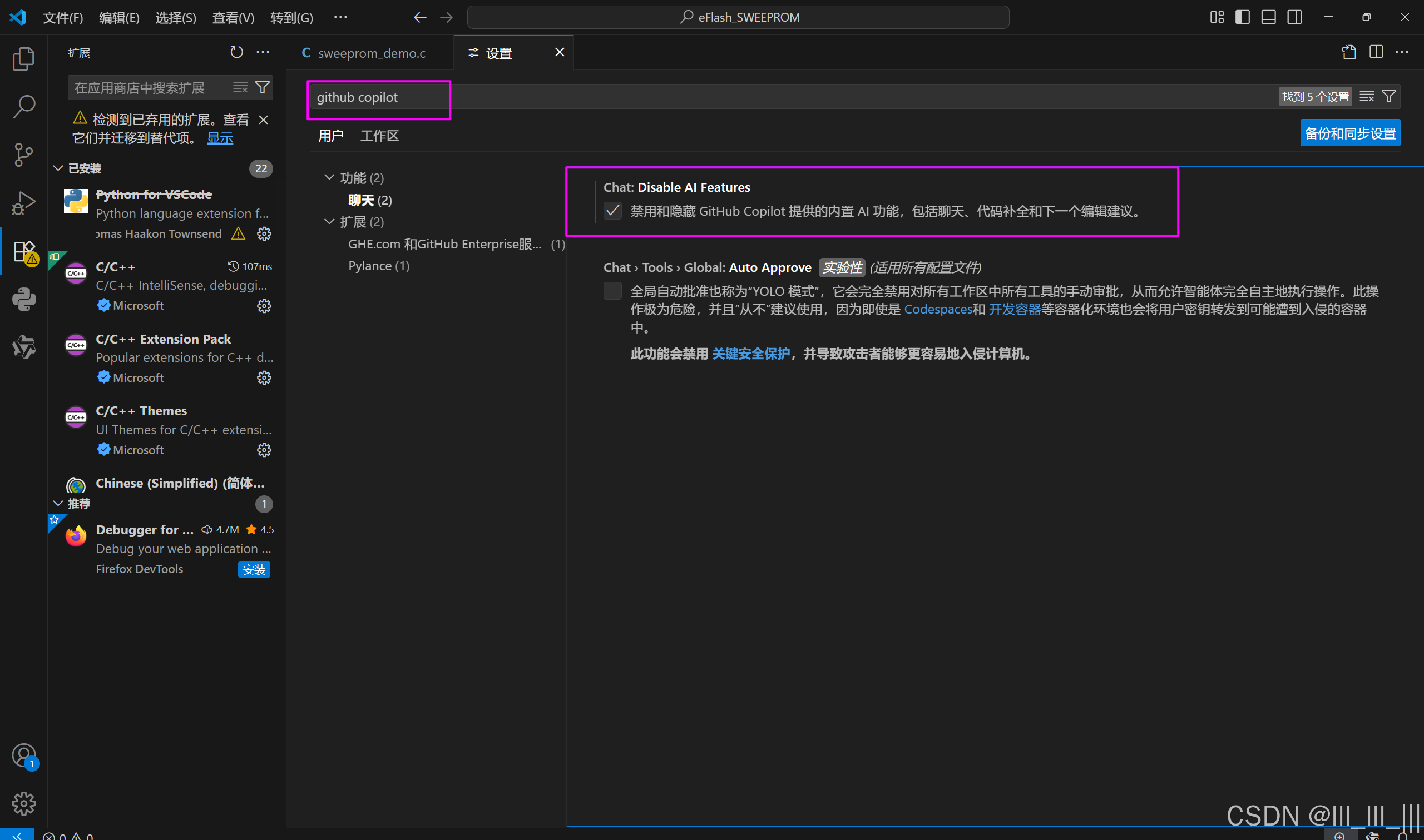The image size is (1424, 840).
Task: Uncheck Chat: Disable AI Features checkbox
Action: click(612, 211)
